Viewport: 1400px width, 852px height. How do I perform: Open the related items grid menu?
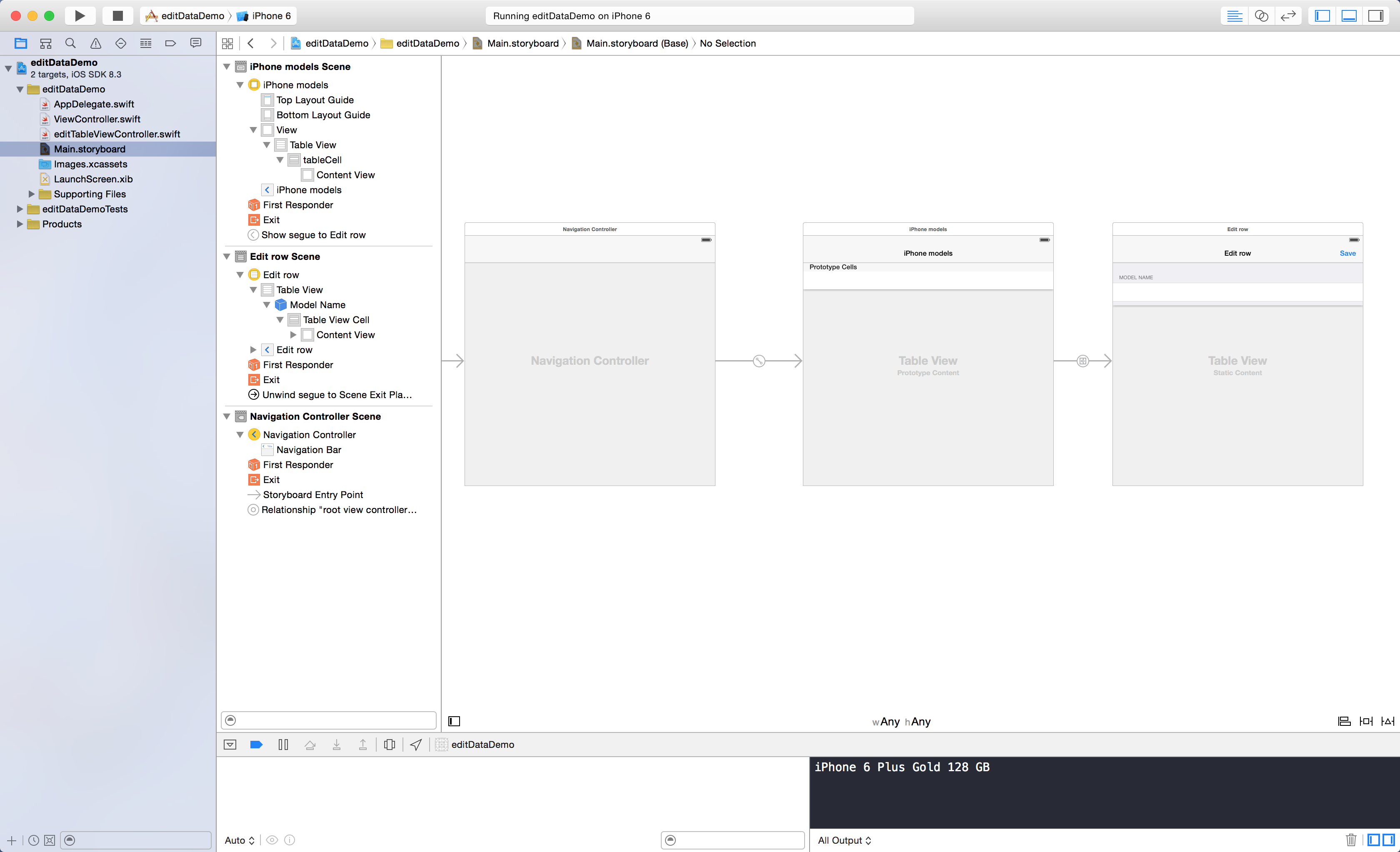tap(227, 44)
